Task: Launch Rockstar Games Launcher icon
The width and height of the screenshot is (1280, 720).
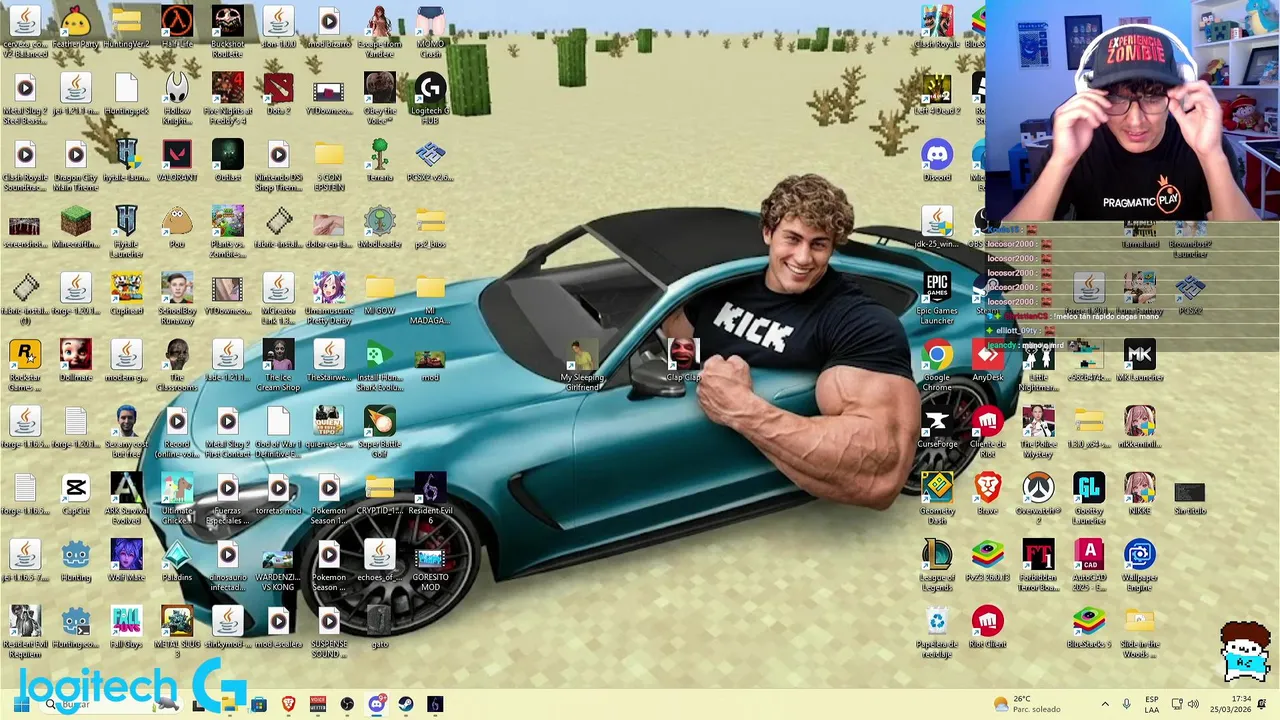Action: coord(25,366)
